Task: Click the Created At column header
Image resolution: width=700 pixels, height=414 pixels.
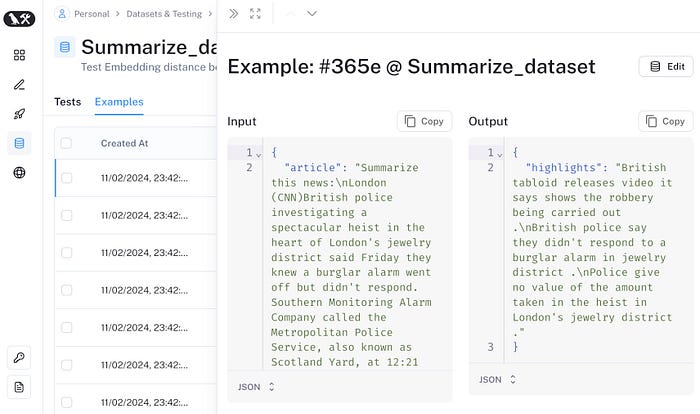Action: [125, 143]
